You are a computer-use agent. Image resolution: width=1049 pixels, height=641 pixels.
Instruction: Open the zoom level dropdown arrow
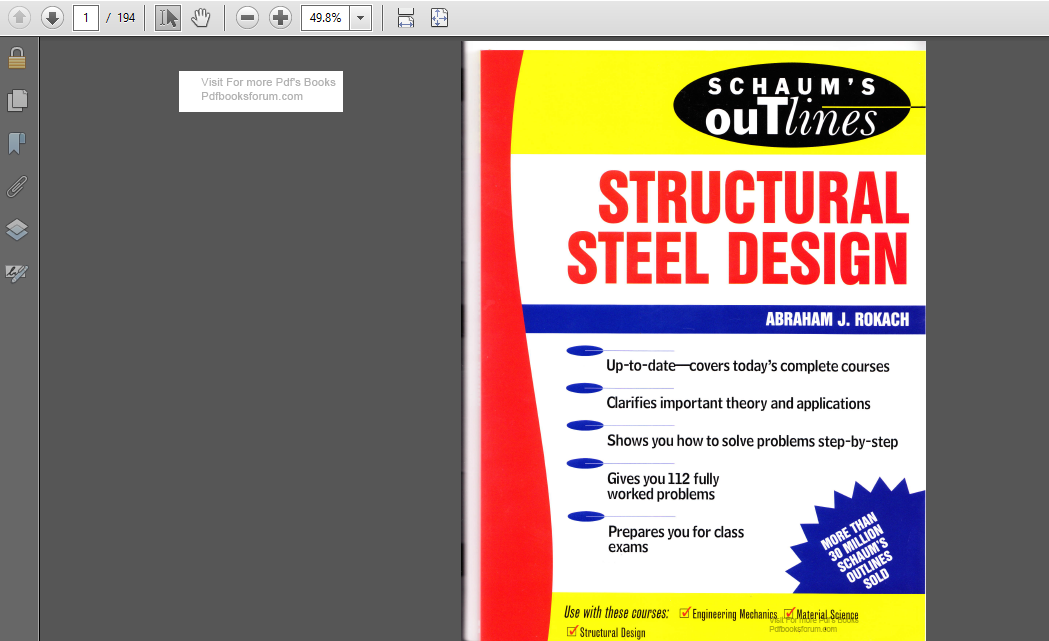tap(361, 17)
